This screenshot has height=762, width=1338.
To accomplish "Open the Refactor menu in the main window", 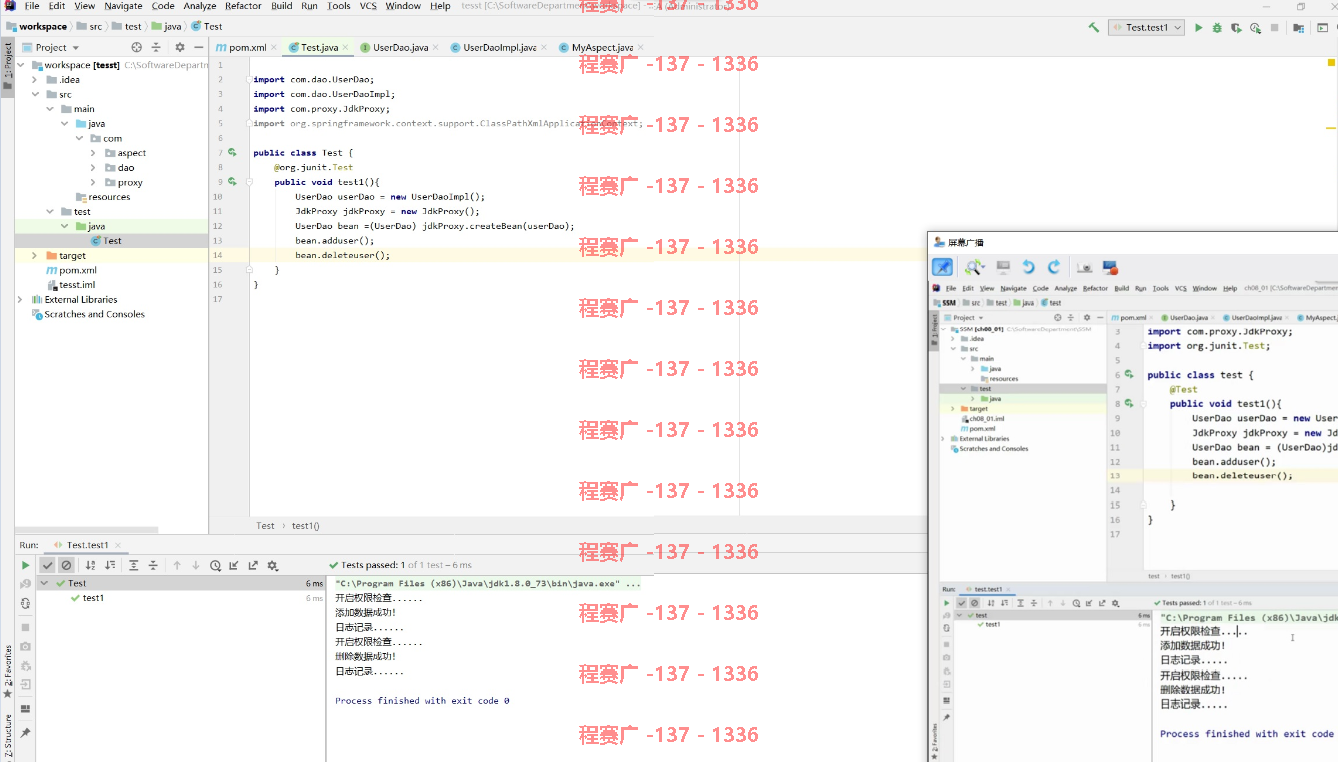I will [243, 6].
